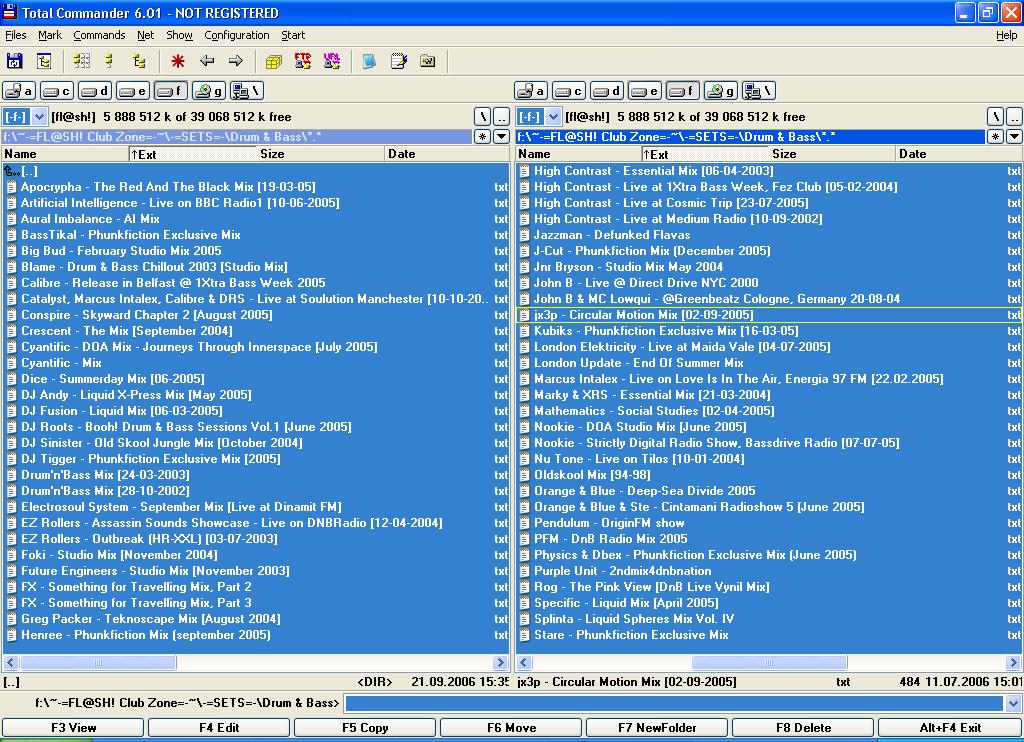Open the Commands menu
The height and width of the screenshot is (742, 1024).
(x=99, y=35)
